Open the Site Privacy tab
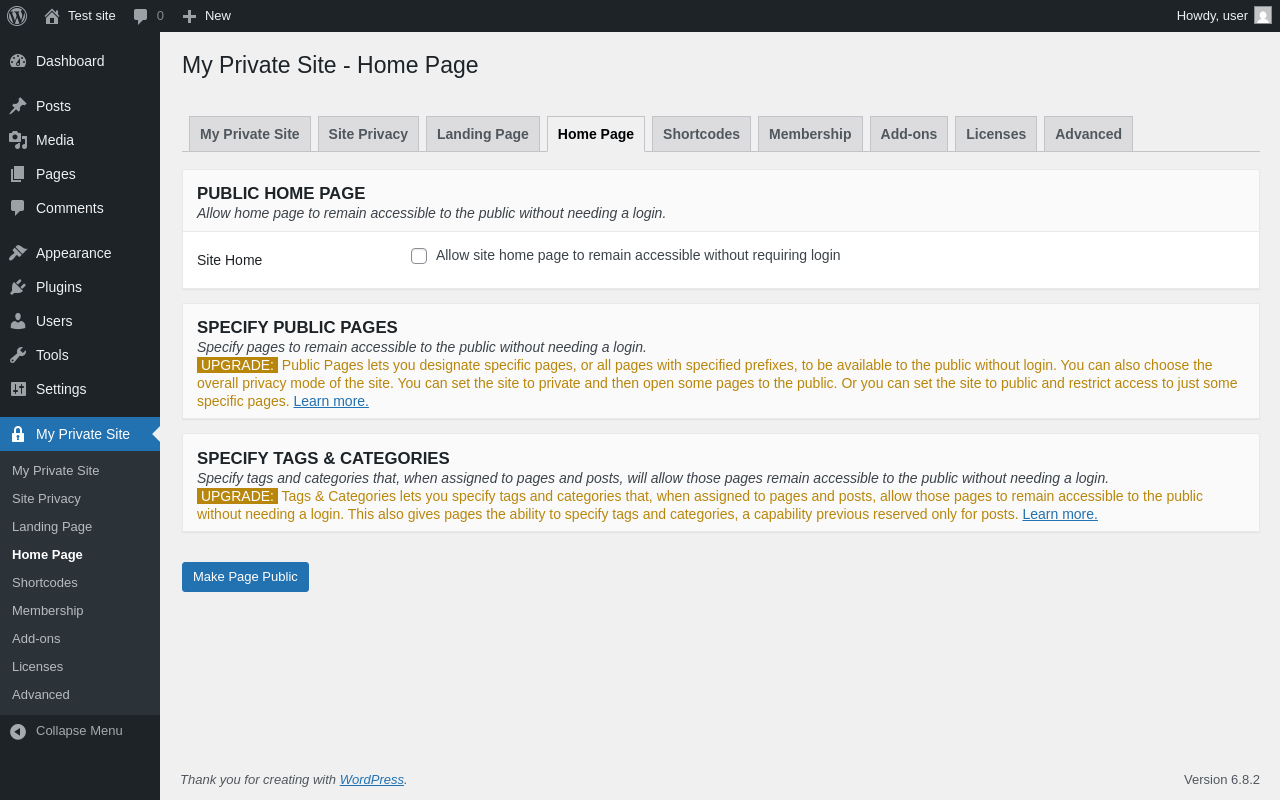Screen dimensions: 1280x800 click(368, 134)
